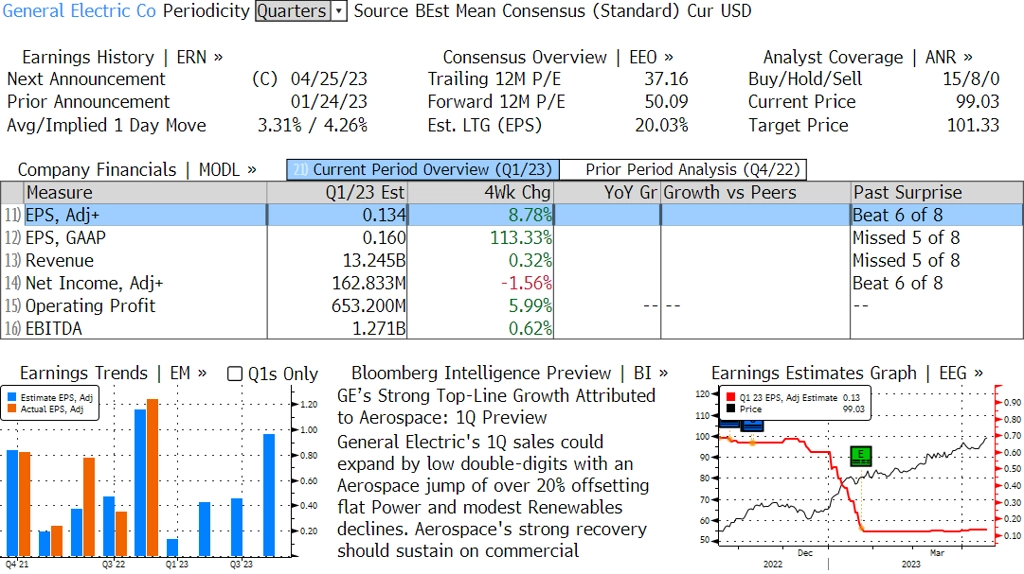The height and width of the screenshot is (574, 1024).
Task: Select the EPS, Adj+ row
Action: [512, 215]
